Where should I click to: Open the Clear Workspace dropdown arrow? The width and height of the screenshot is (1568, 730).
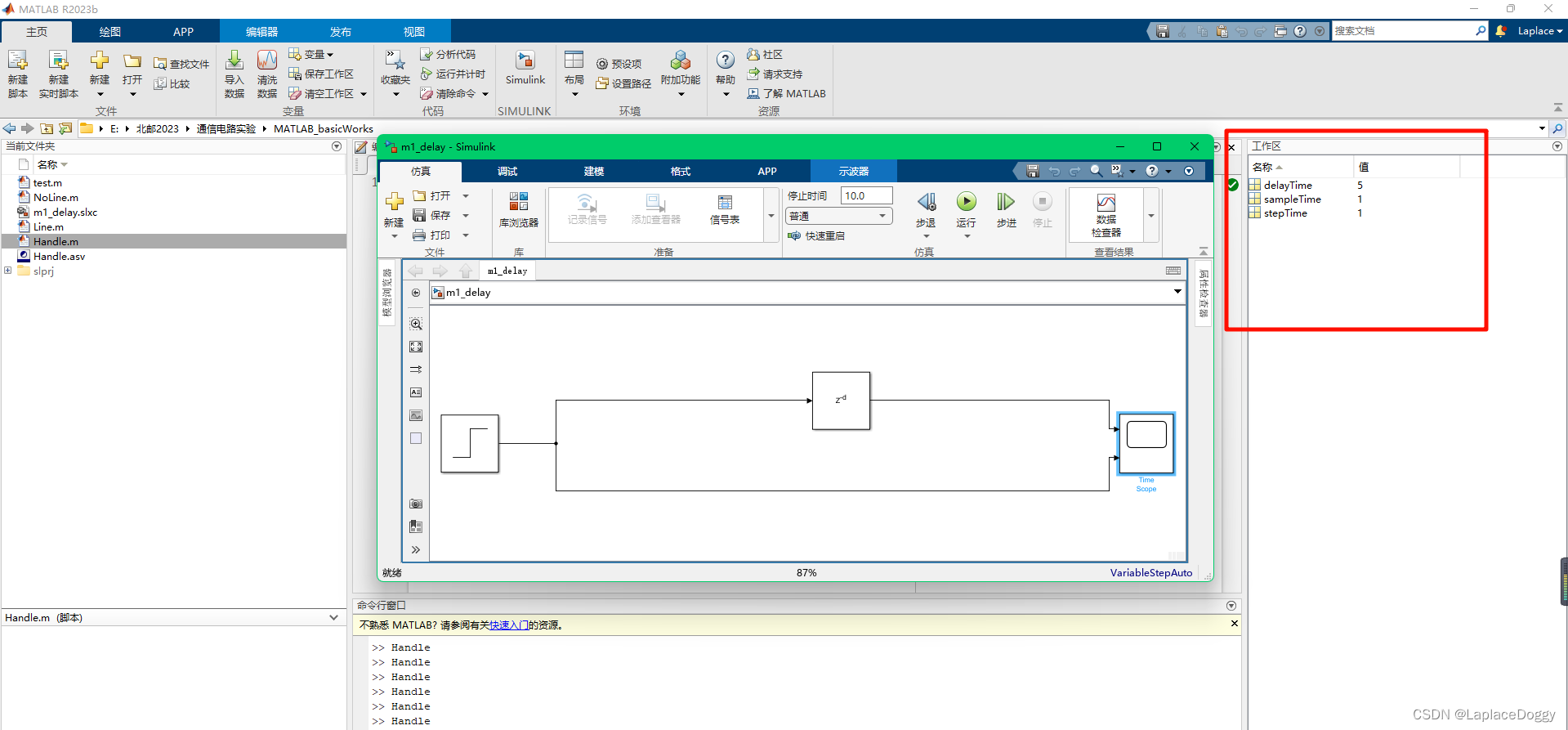[x=364, y=94]
